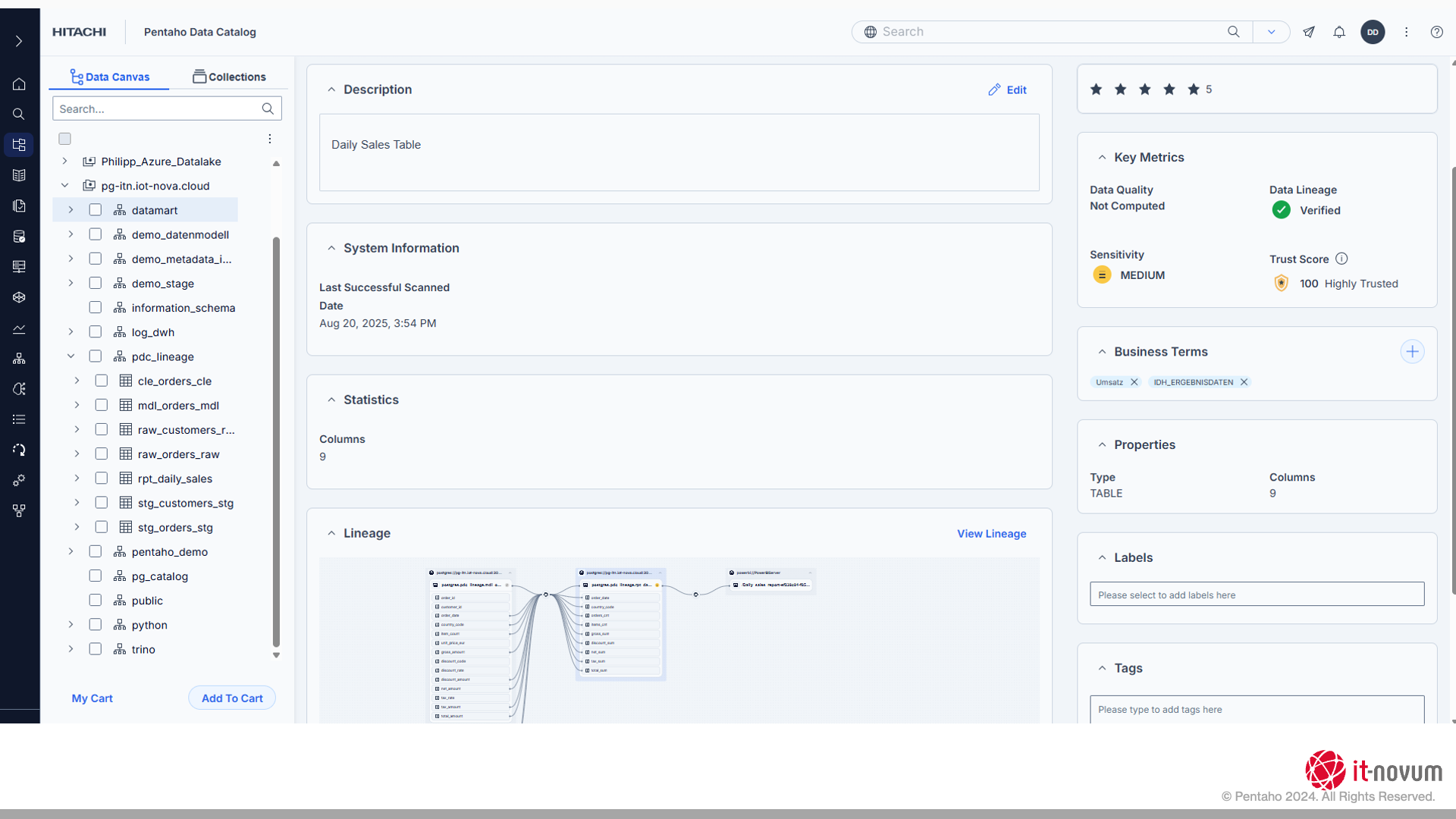
Task: Check the rpt_daily_sales checkbox
Action: tap(101, 479)
